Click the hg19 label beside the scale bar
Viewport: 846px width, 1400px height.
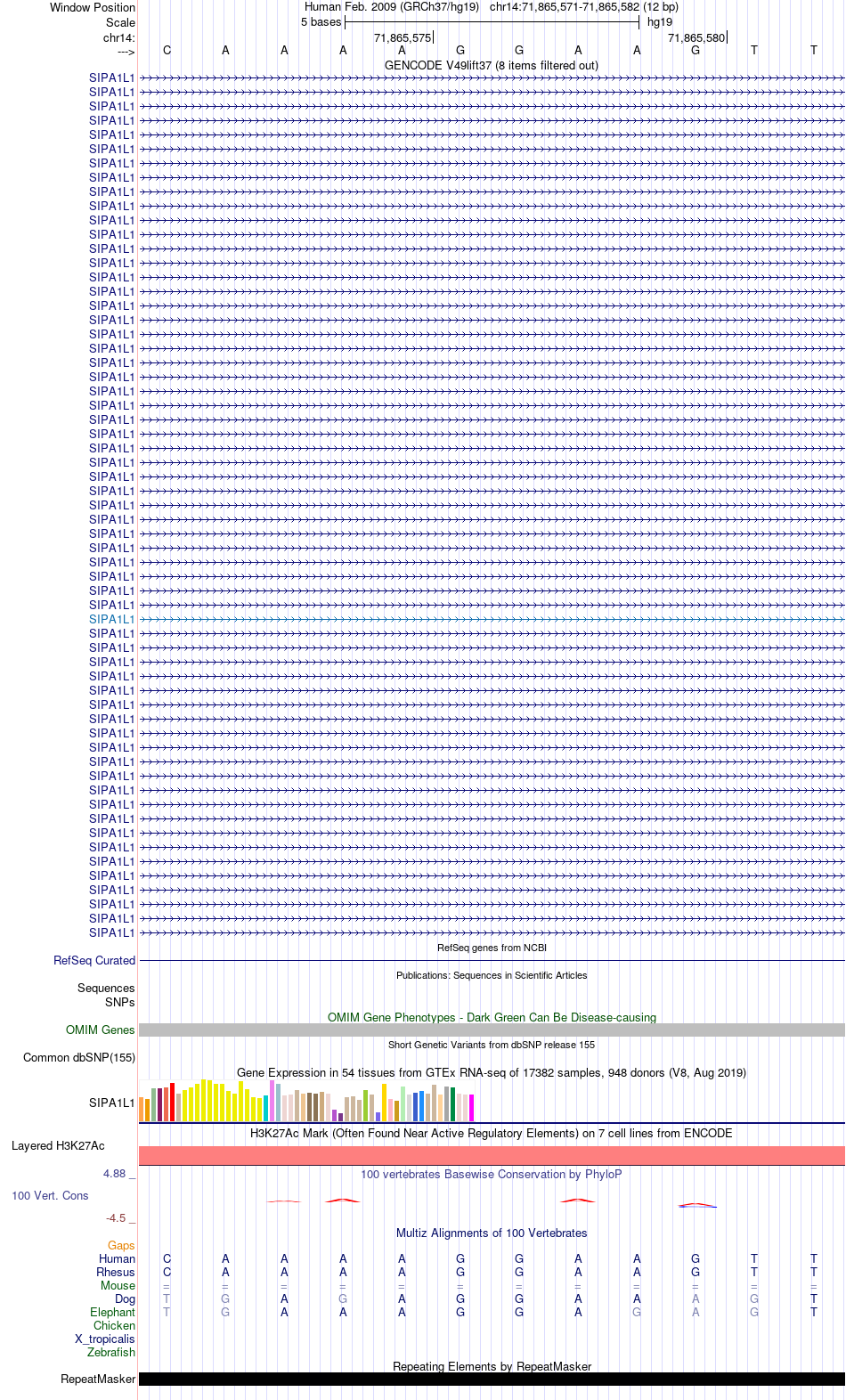pos(660,22)
